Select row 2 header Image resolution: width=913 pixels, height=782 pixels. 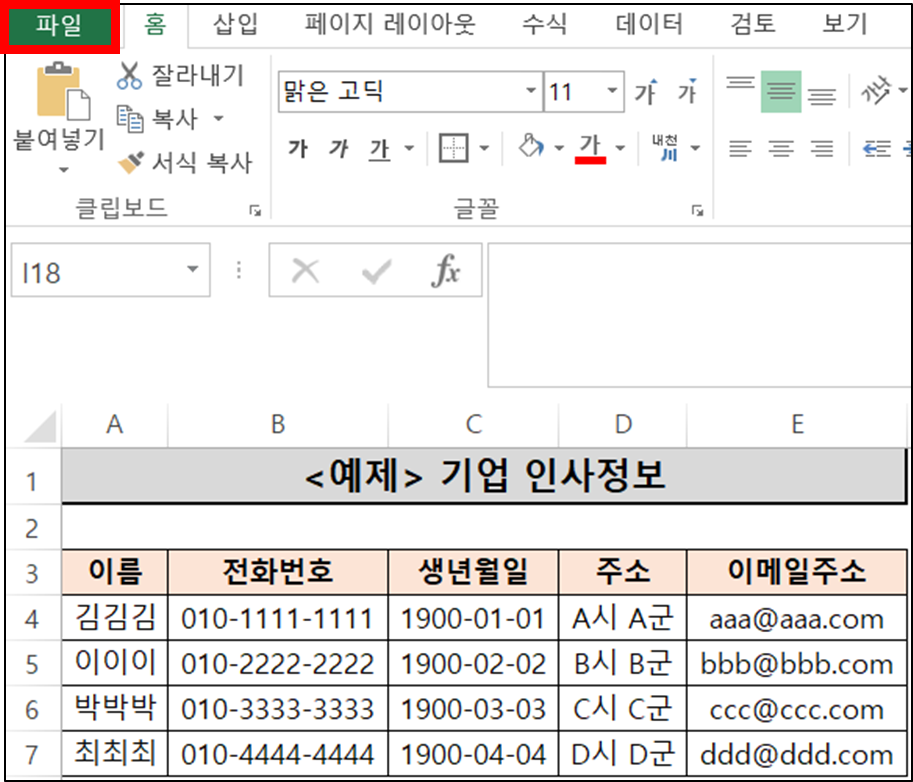coord(33,528)
